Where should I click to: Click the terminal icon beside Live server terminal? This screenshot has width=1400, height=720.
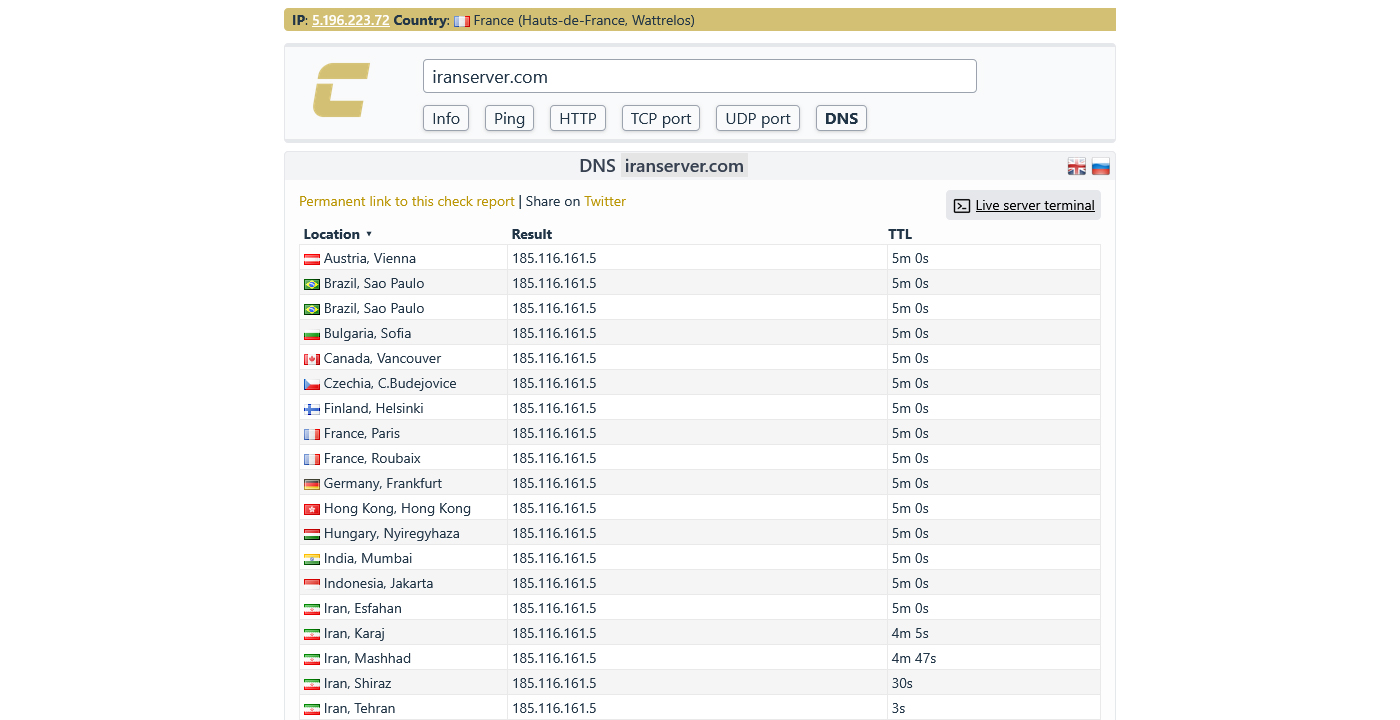tap(961, 206)
